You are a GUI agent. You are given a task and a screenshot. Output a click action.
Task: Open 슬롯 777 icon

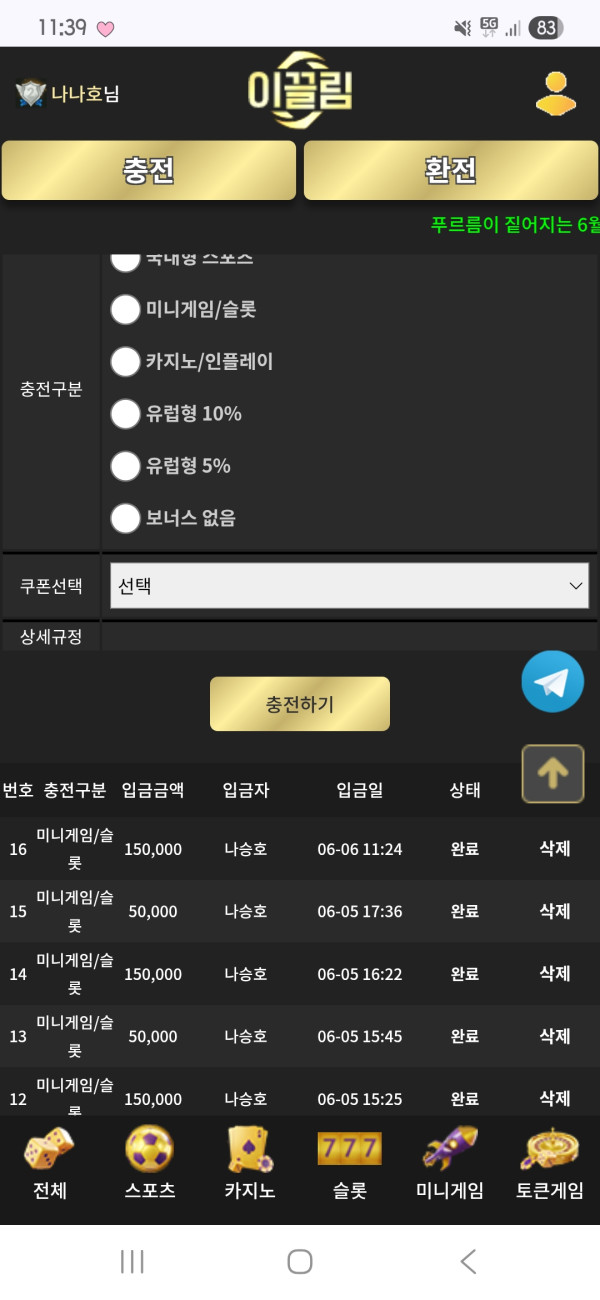(x=350, y=1150)
